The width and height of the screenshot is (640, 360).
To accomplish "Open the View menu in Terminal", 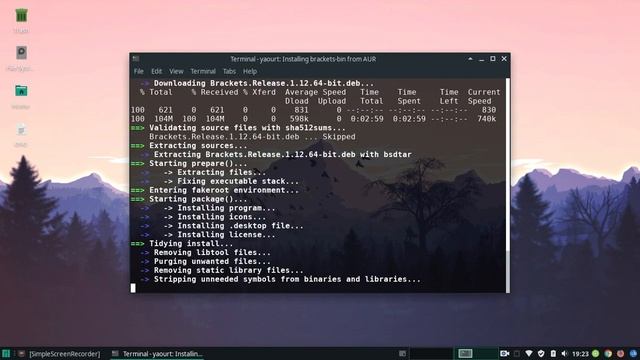I will point(176,71).
